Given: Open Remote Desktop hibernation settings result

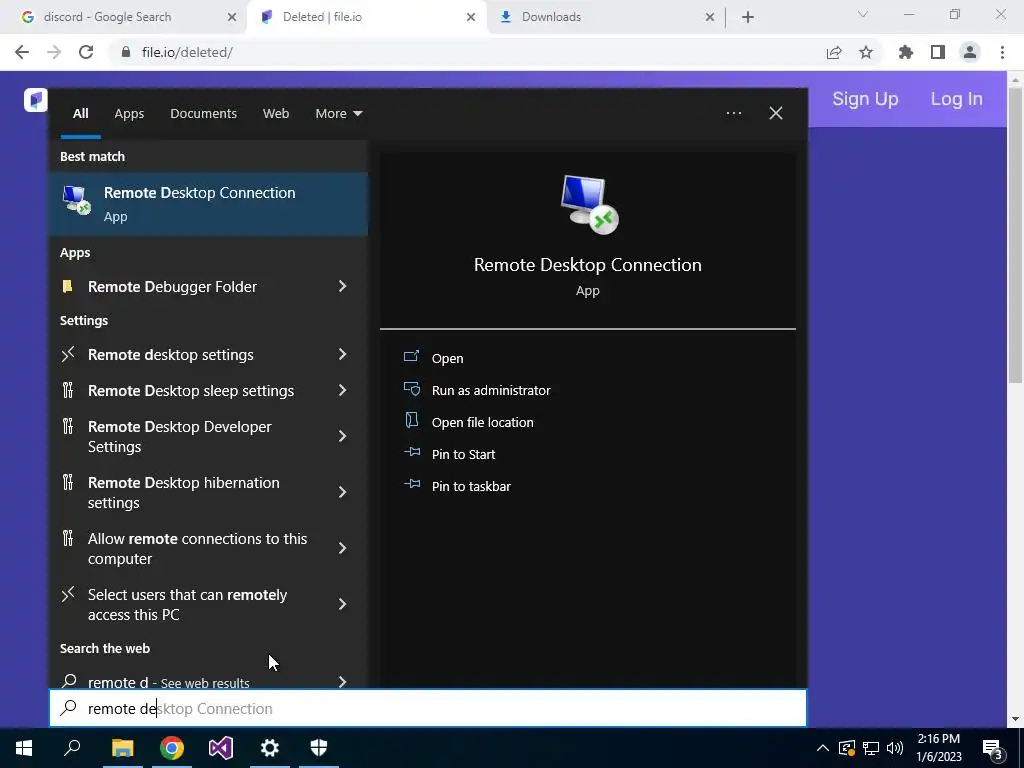Looking at the screenshot, I should coord(184,492).
